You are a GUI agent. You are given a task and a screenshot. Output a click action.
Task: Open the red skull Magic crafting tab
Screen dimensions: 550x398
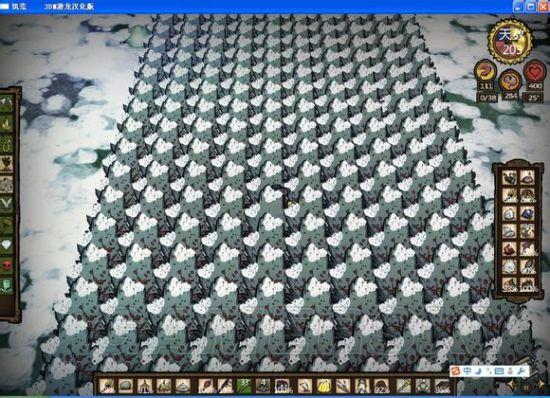tap(7, 265)
